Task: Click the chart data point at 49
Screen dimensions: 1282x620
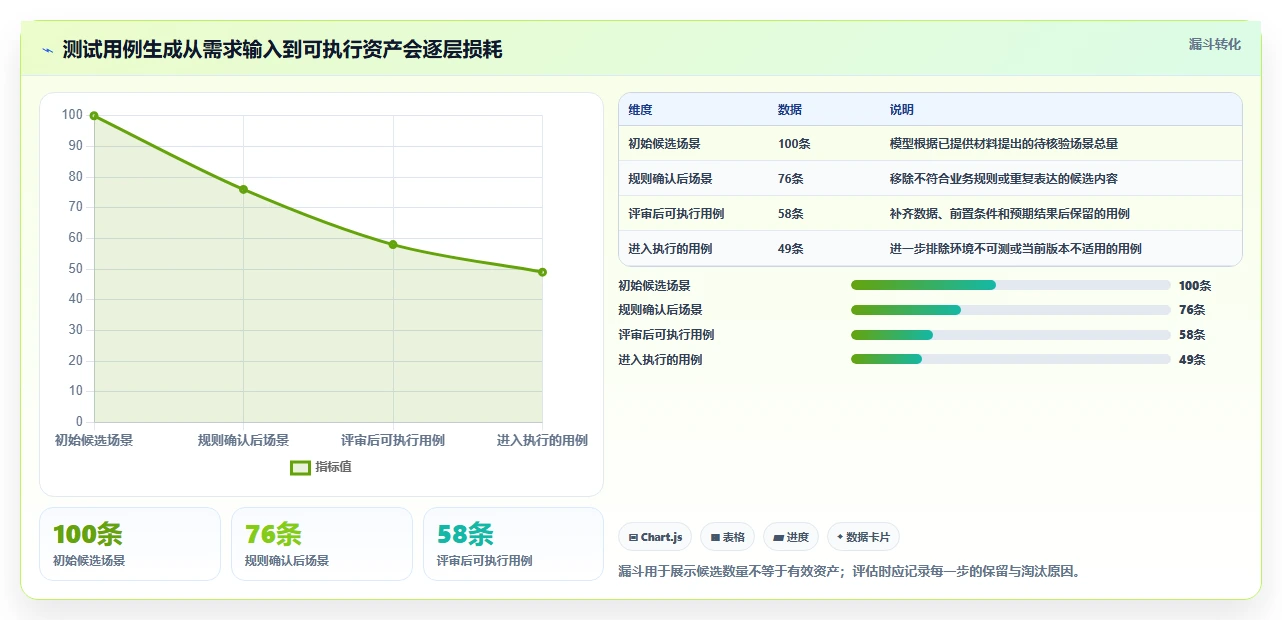Action: (542, 272)
